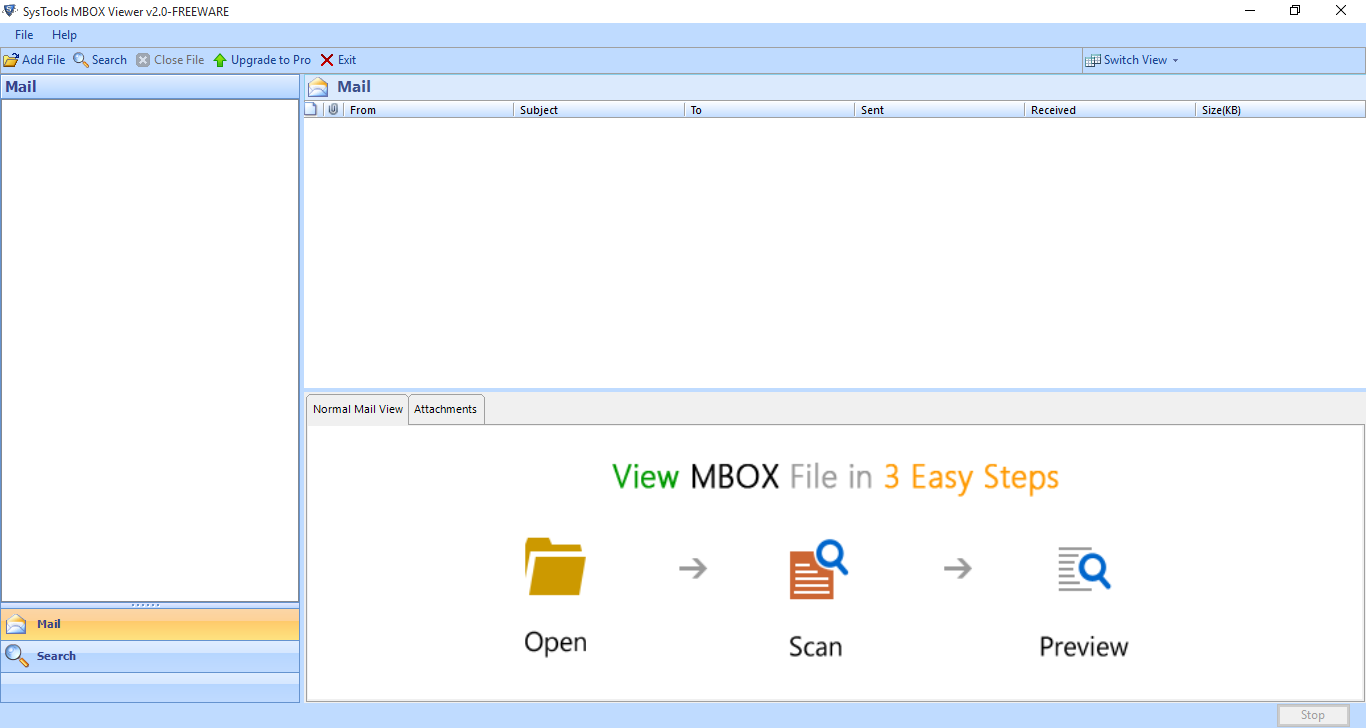Click the Add File toolbar button
The image size is (1366, 728).
click(x=35, y=60)
